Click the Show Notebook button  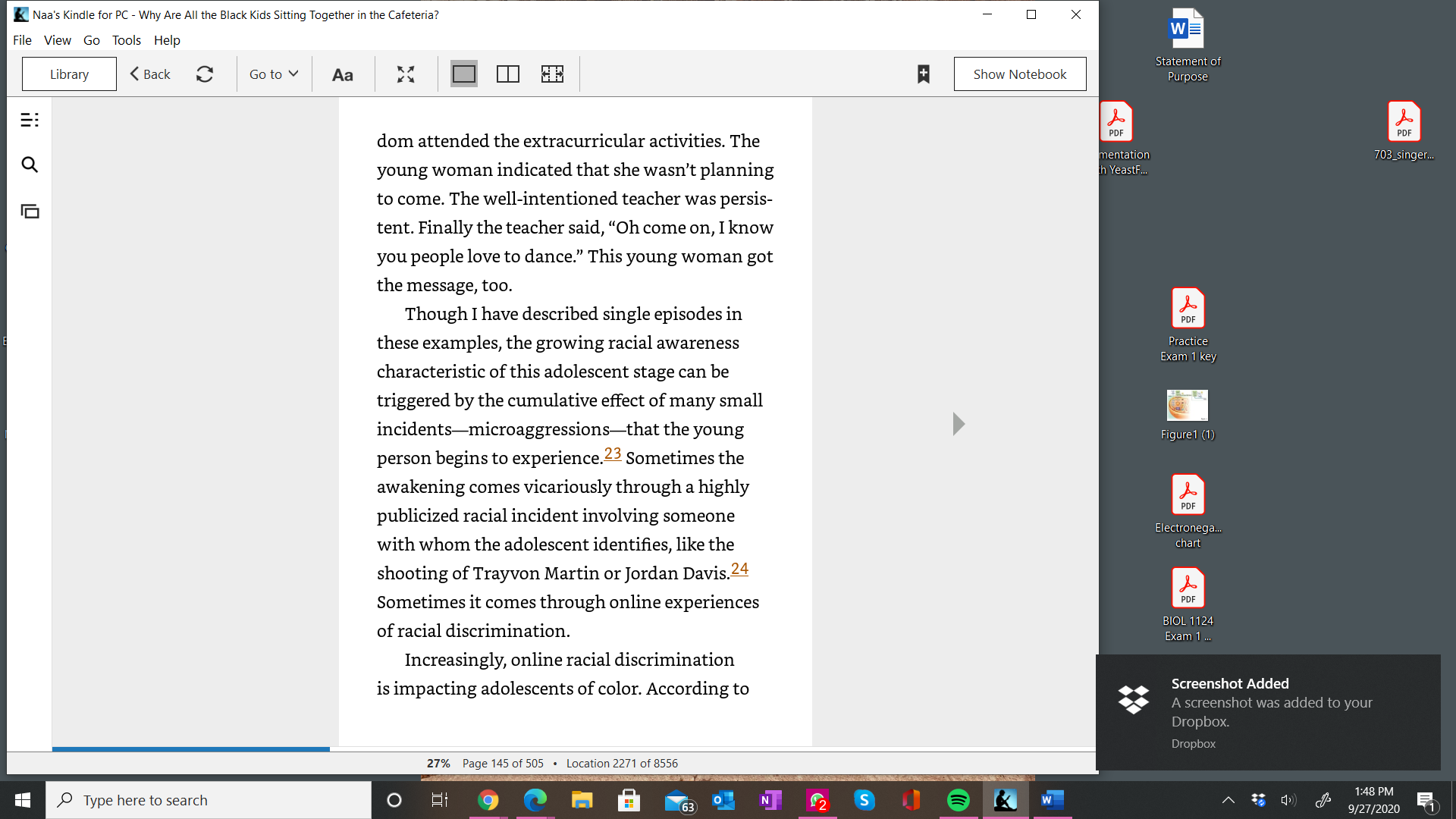pos(1019,74)
